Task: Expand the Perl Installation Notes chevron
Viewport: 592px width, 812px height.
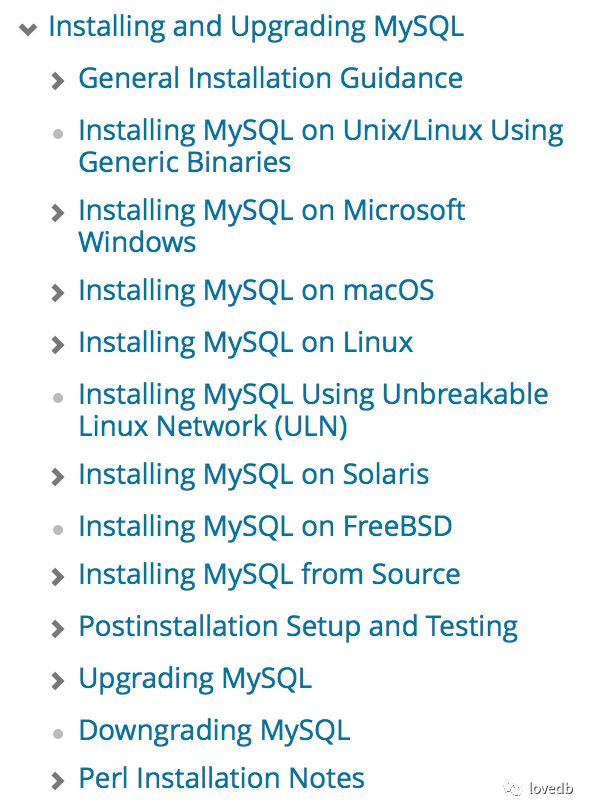Action: coord(58,780)
